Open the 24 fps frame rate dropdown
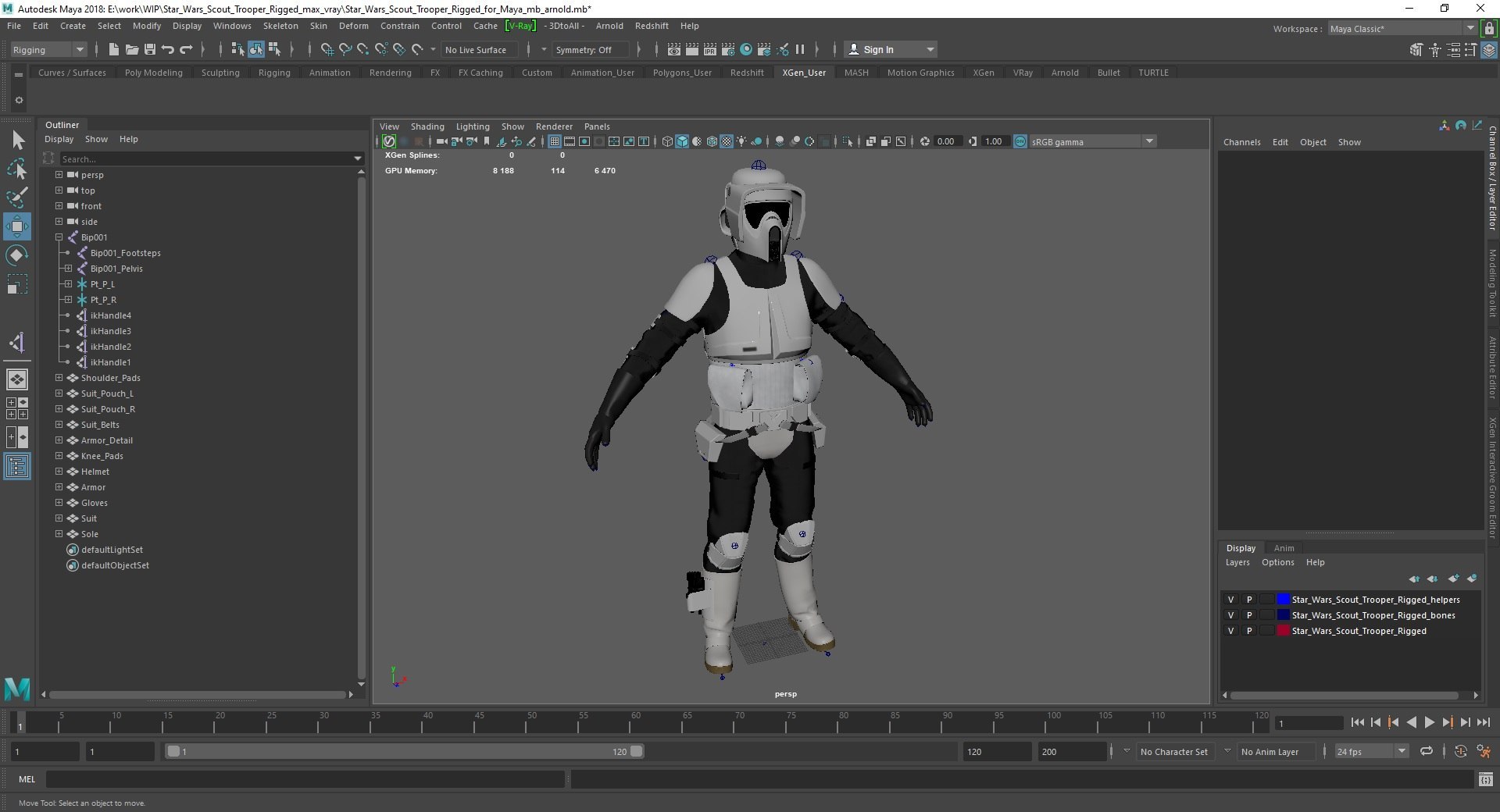The height and width of the screenshot is (812, 1500). [x=1371, y=751]
